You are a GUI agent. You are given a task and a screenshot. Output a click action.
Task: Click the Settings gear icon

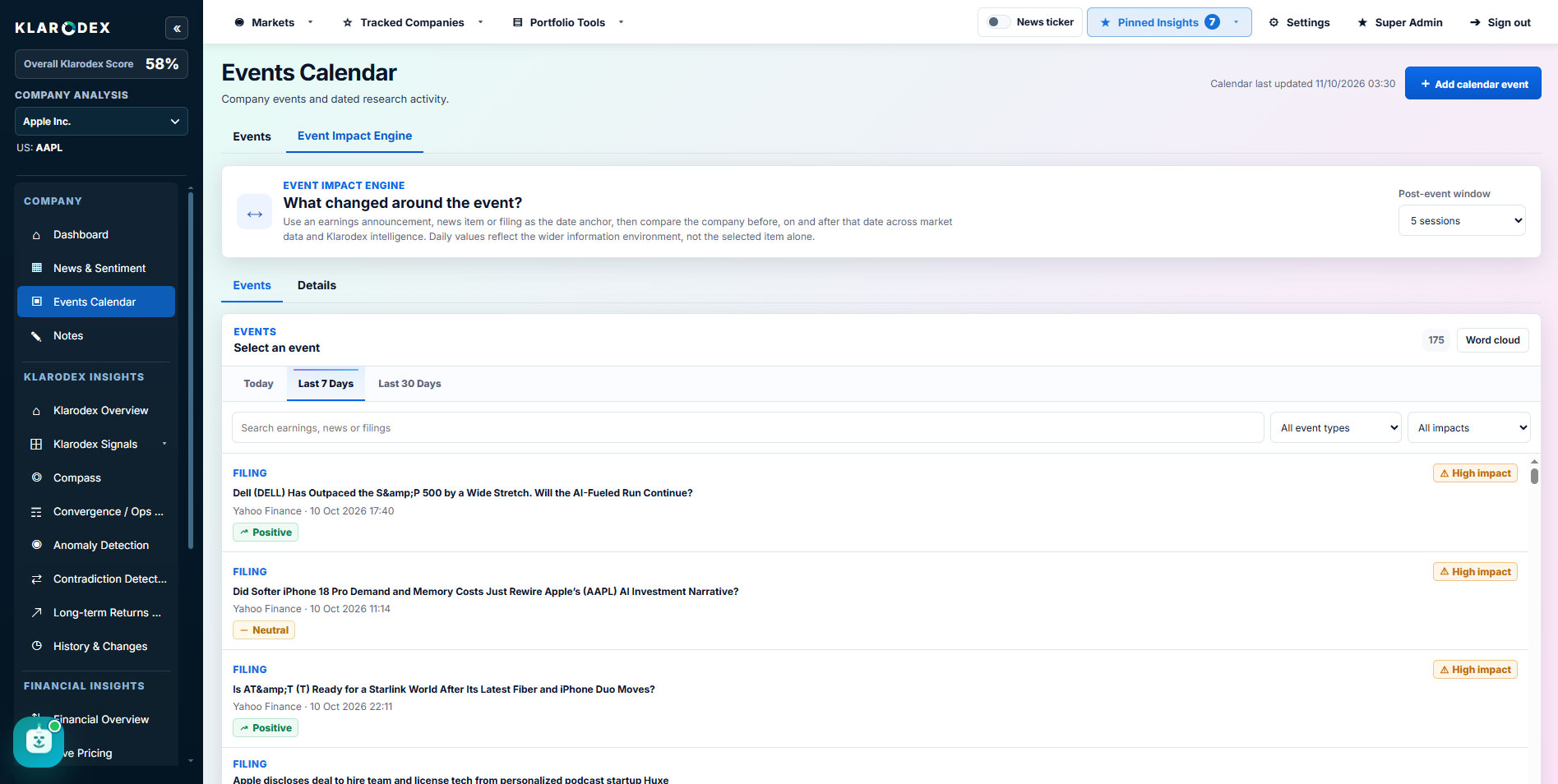tap(1274, 22)
